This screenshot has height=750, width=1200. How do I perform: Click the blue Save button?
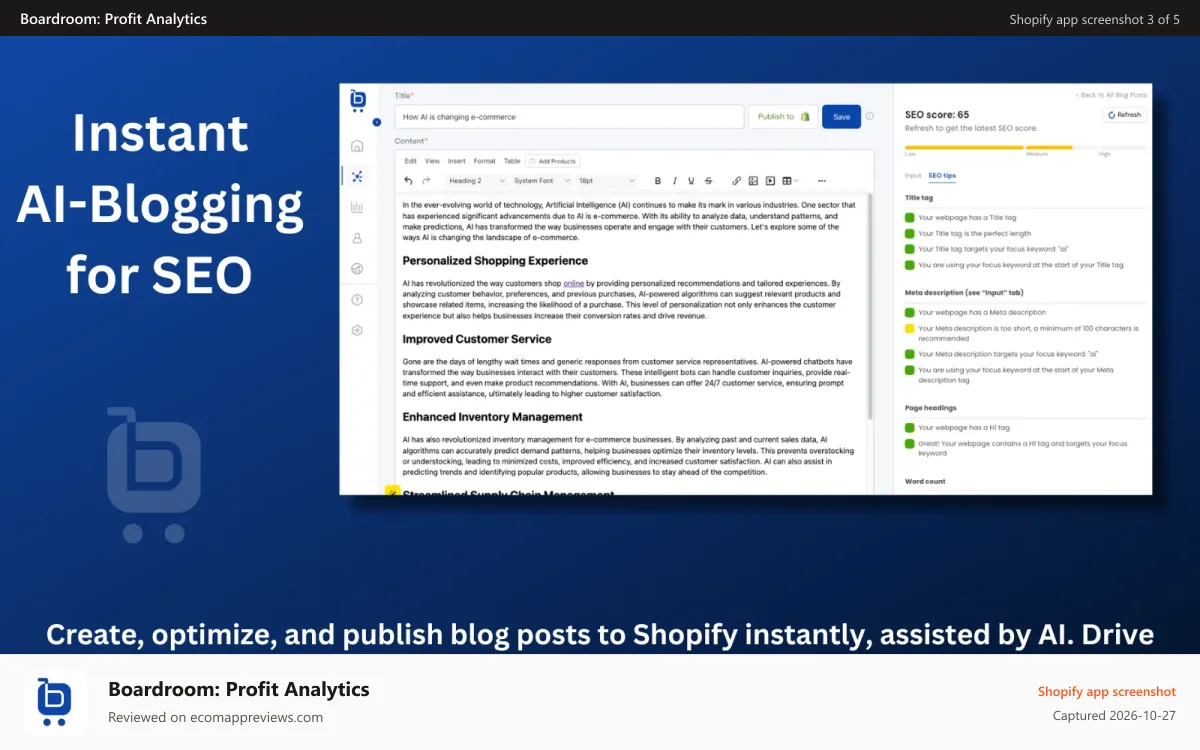[841, 116]
